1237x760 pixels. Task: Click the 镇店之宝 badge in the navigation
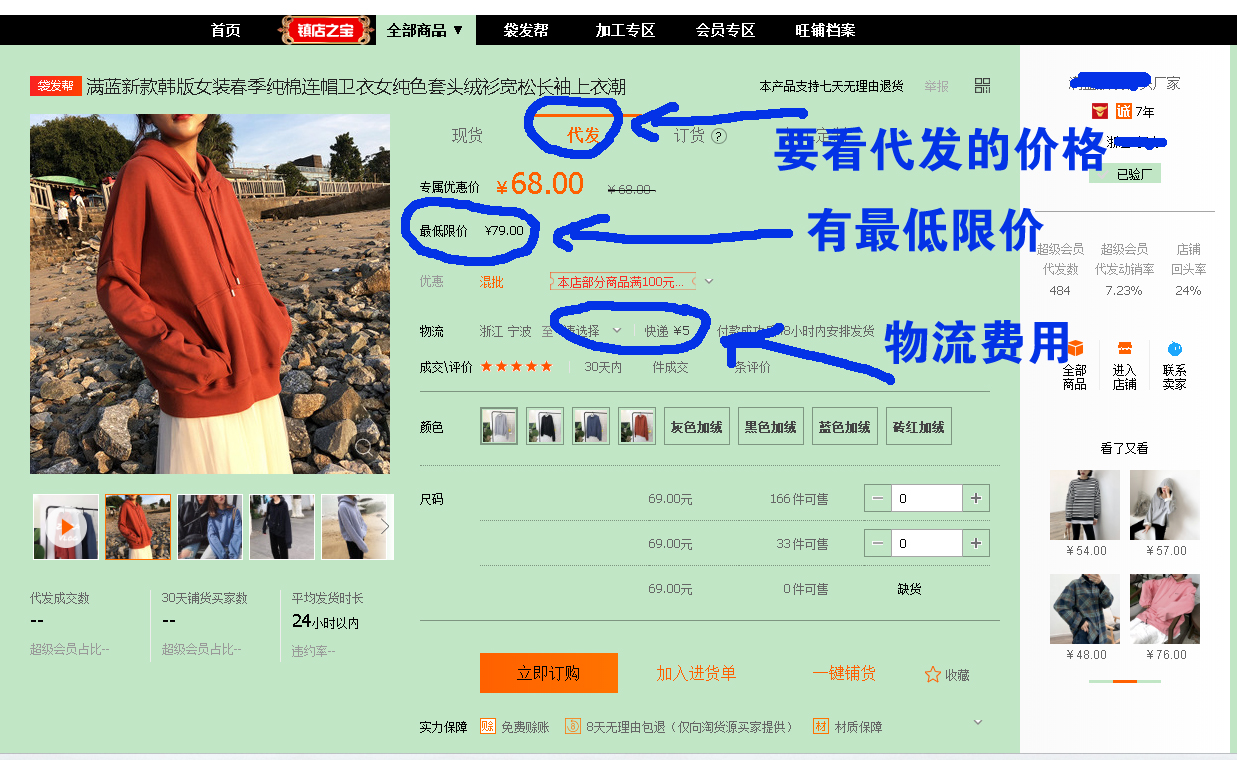pos(325,30)
